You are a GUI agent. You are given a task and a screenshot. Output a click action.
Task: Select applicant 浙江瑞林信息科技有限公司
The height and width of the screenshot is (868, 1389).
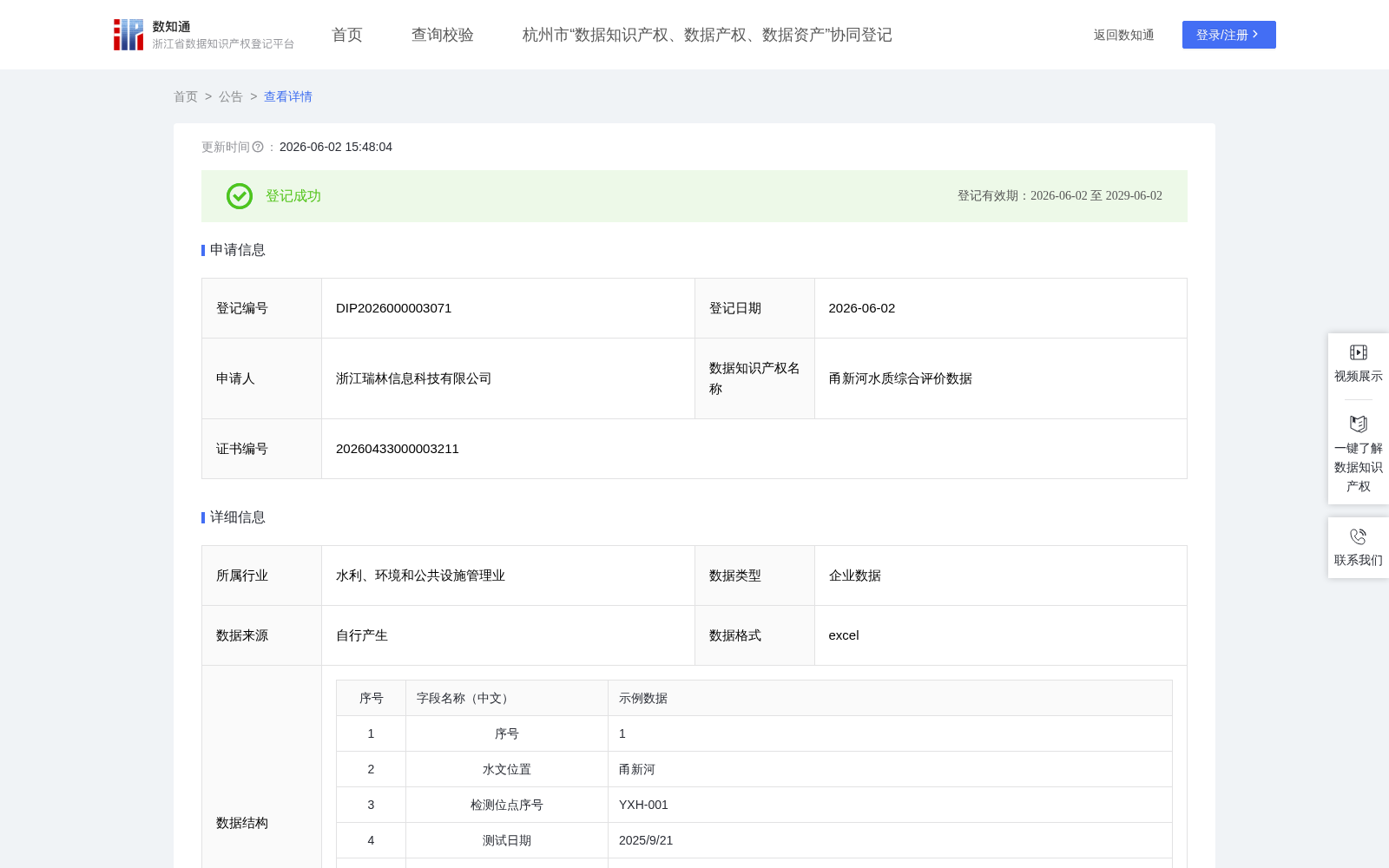point(414,378)
